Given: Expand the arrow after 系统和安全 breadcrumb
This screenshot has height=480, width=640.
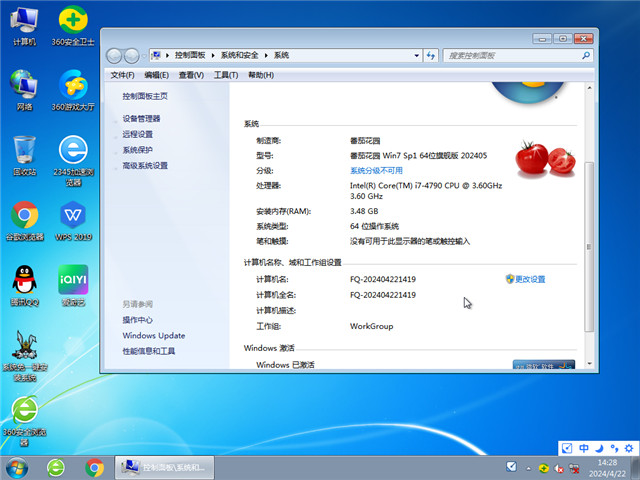Looking at the screenshot, I should pyautogui.click(x=266, y=56).
